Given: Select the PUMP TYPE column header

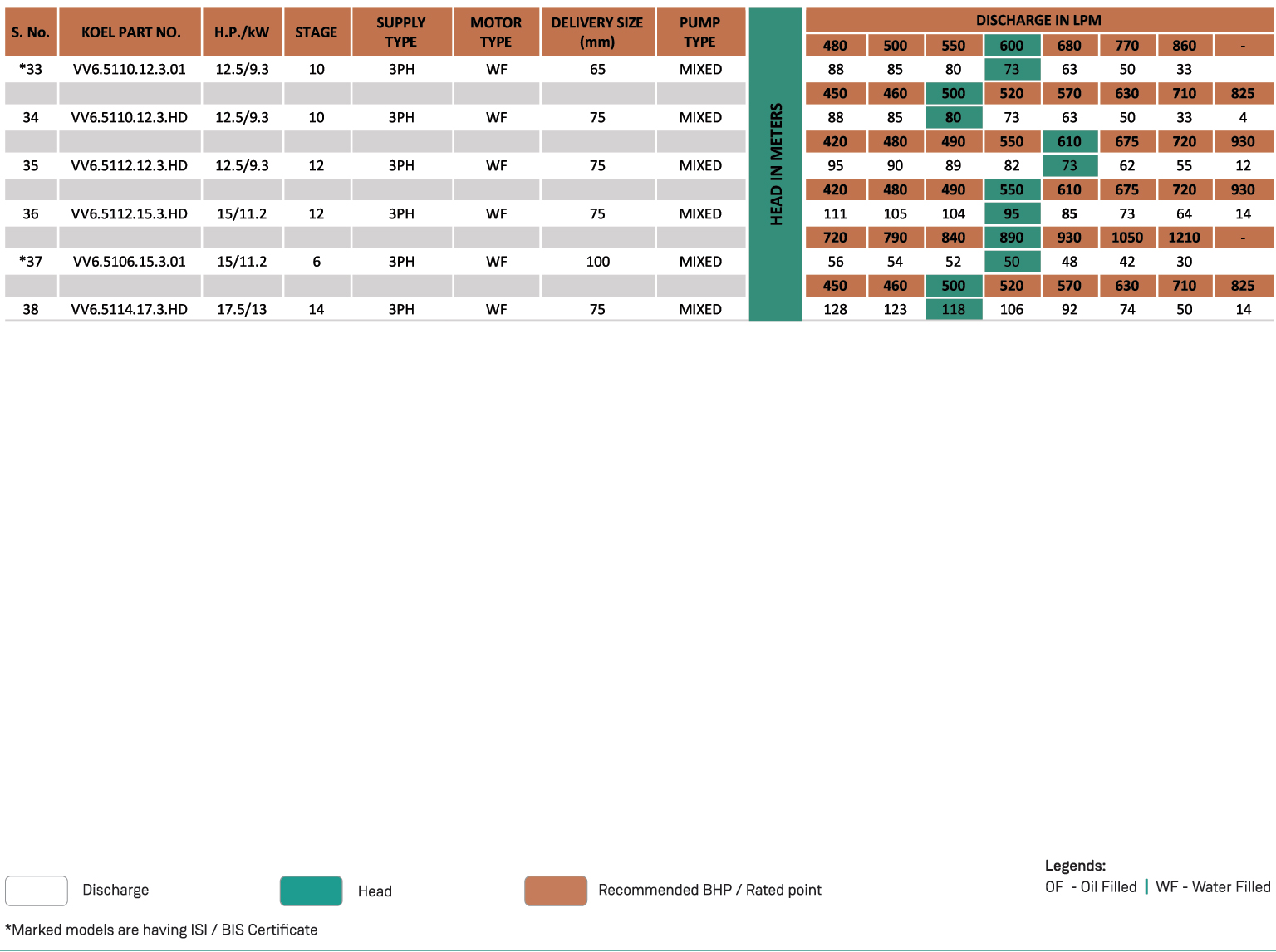Looking at the screenshot, I should pyautogui.click(x=700, y=32).
